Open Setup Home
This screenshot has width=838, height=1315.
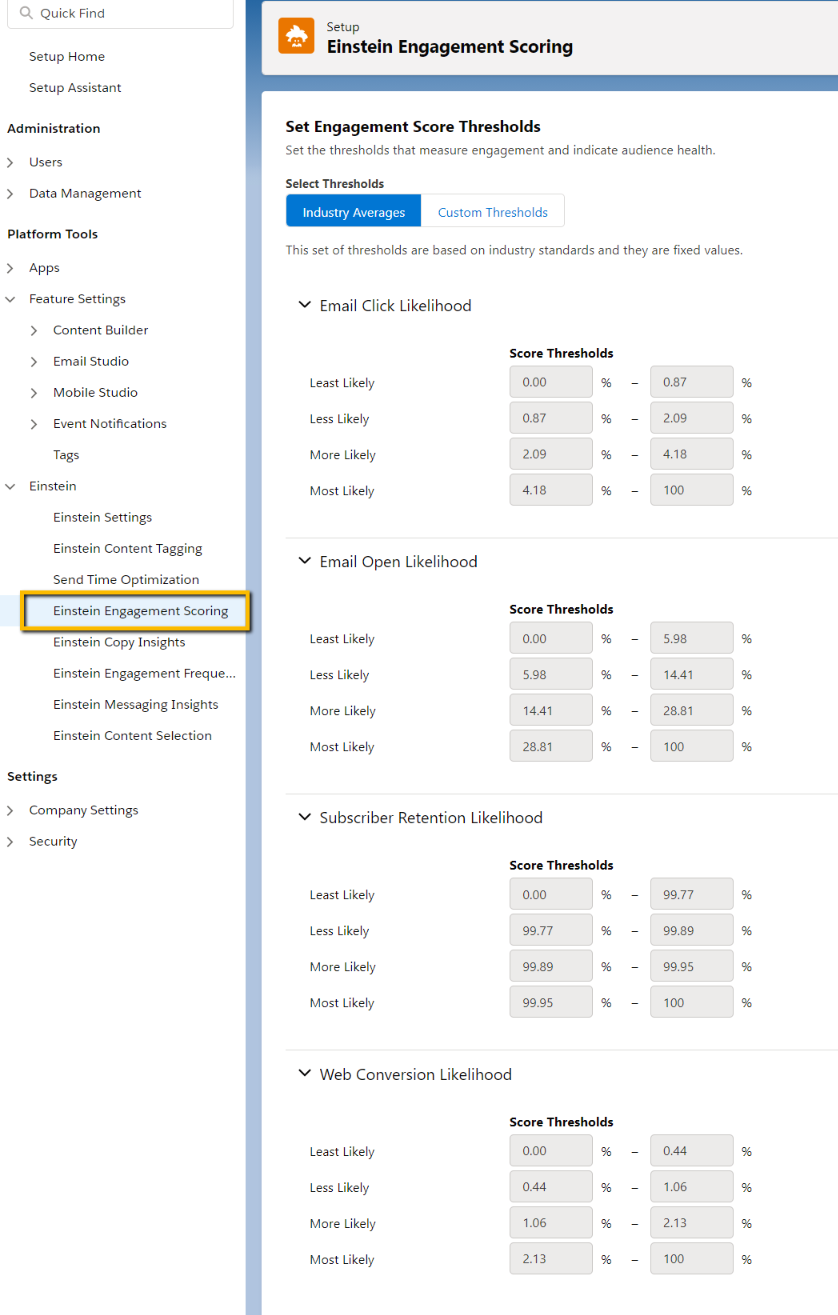point(67,56)
